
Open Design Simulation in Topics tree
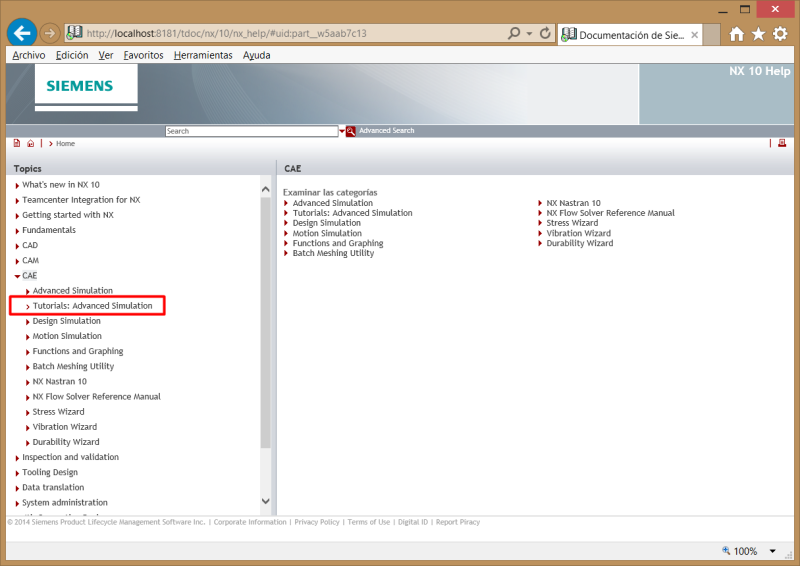tap(66, 321)
